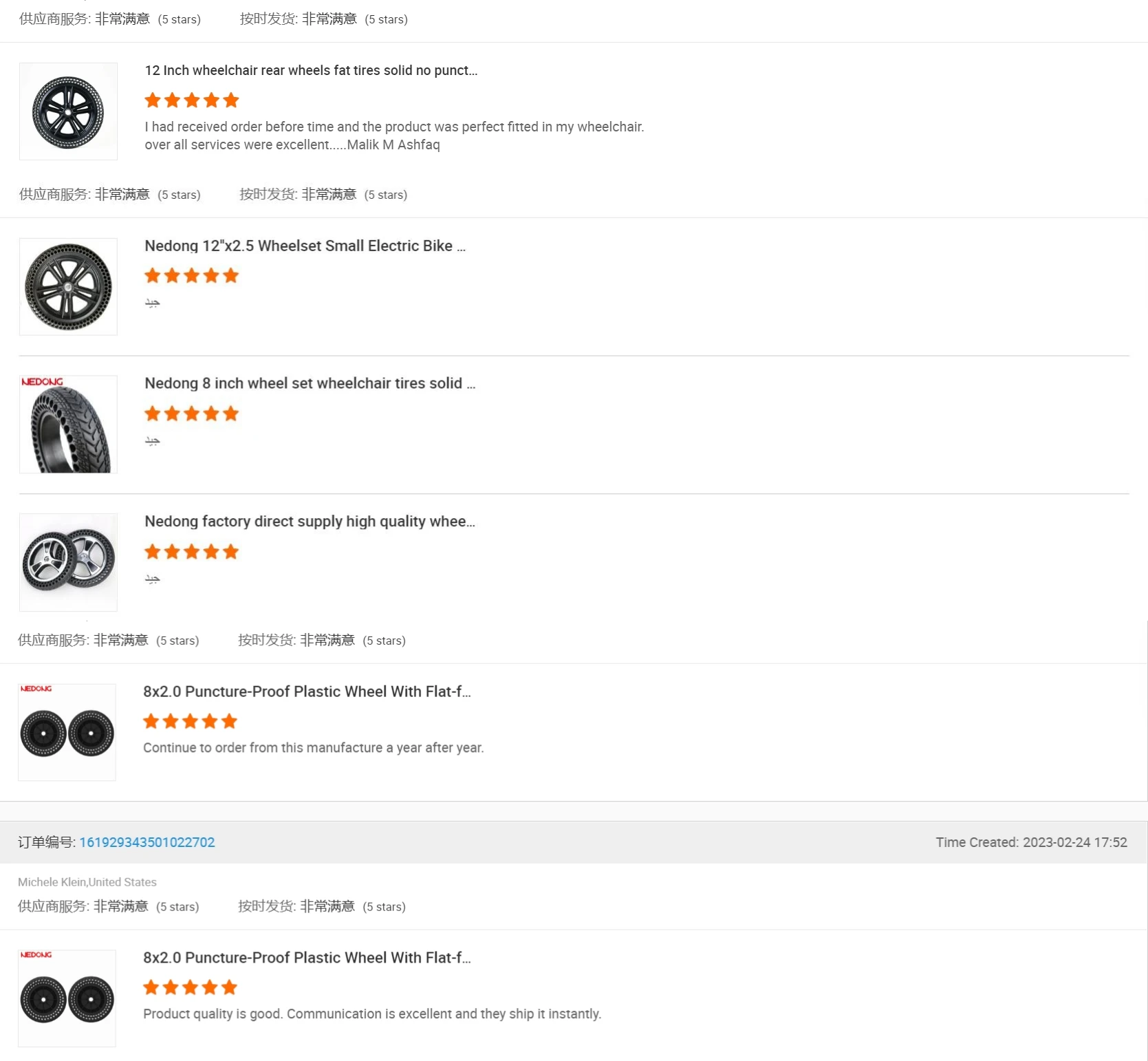Click stars above 'Product quality is good' review
The height and width of the screenshot is (1061, 1148).
[191, 987]
